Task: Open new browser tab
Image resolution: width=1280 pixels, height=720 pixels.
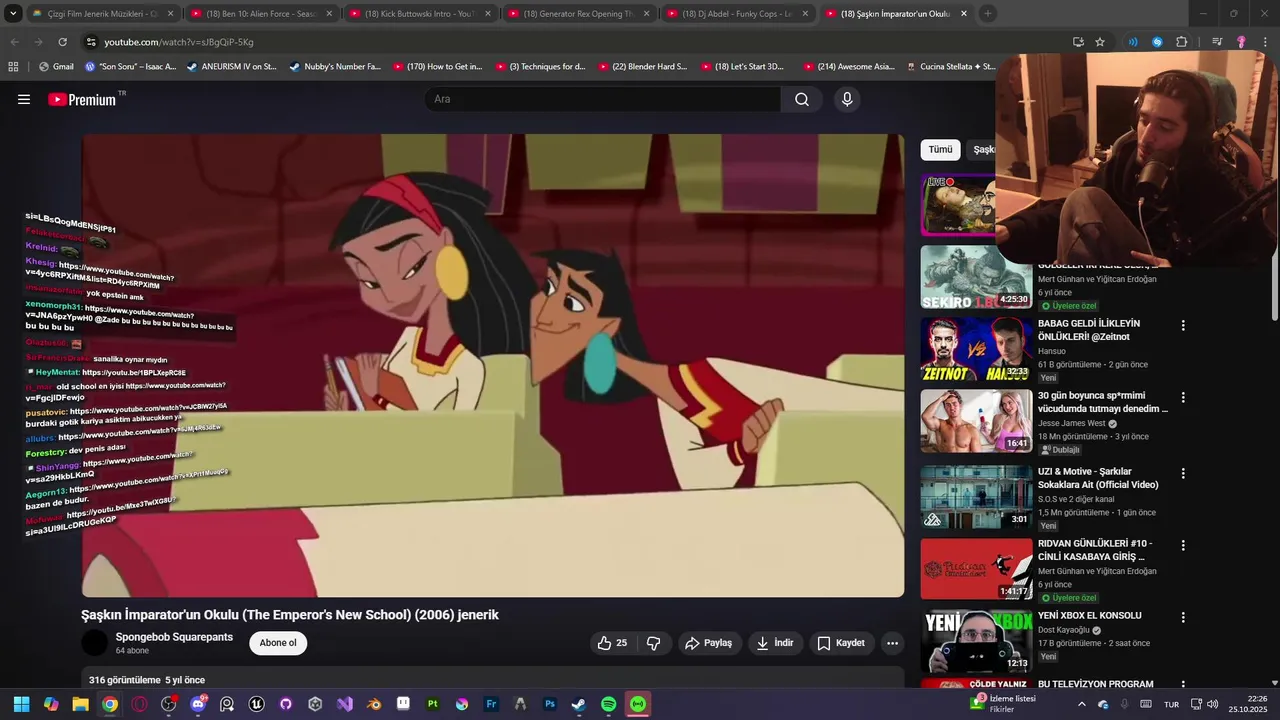Action: pyautogui.click(x=988, y=14)
